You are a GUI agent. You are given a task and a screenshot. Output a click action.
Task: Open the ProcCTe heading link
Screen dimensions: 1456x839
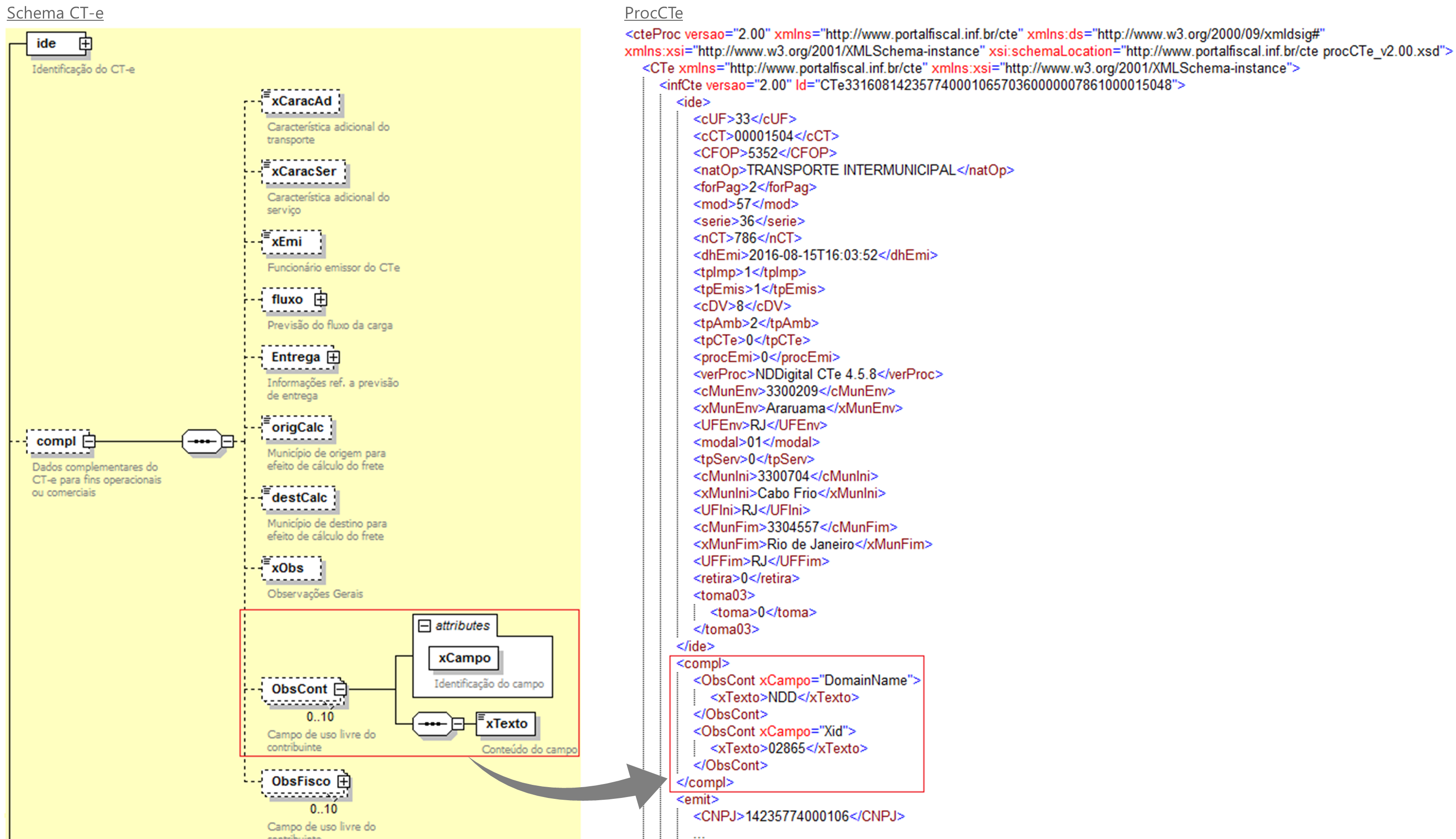click(x=654, y=13)
